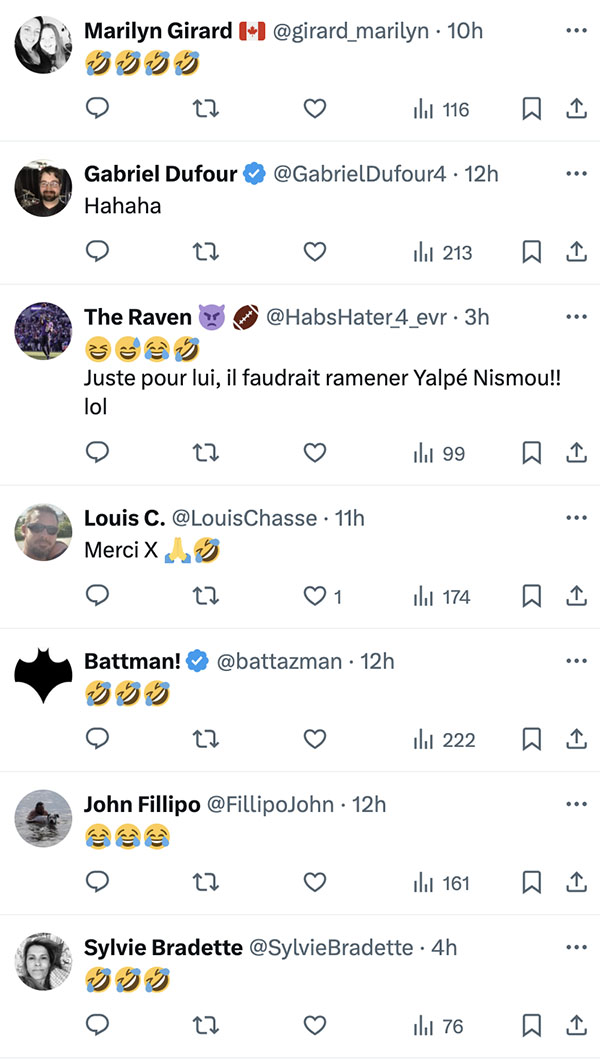600x1060 pixels.
Task: View analytics on Battman's 222-view tweet
Action: [x=444, y=740]
